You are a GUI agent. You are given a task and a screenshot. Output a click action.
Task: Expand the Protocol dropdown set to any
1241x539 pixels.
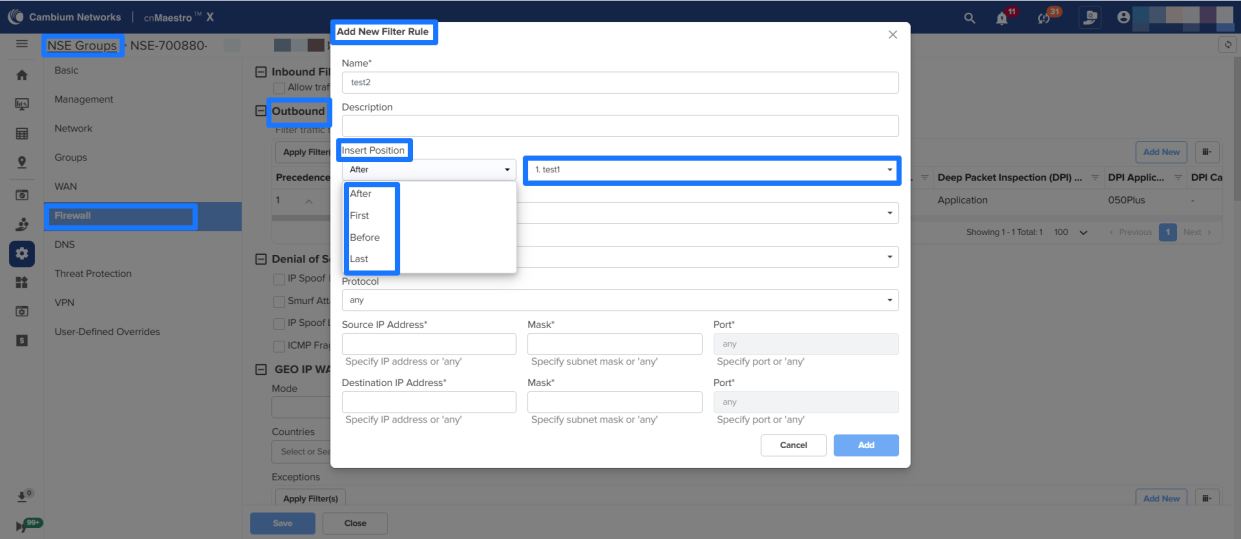tap(620, 300)
